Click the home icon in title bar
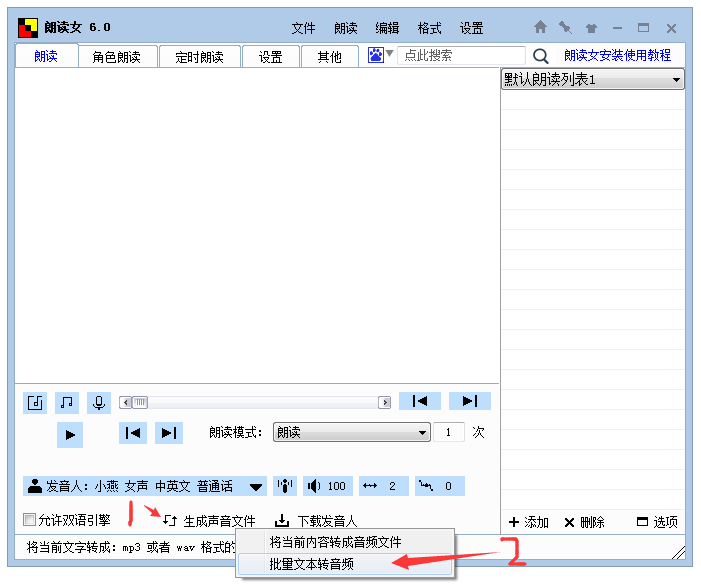The width and height of the screenshot is (701, 585). point(540,28)
